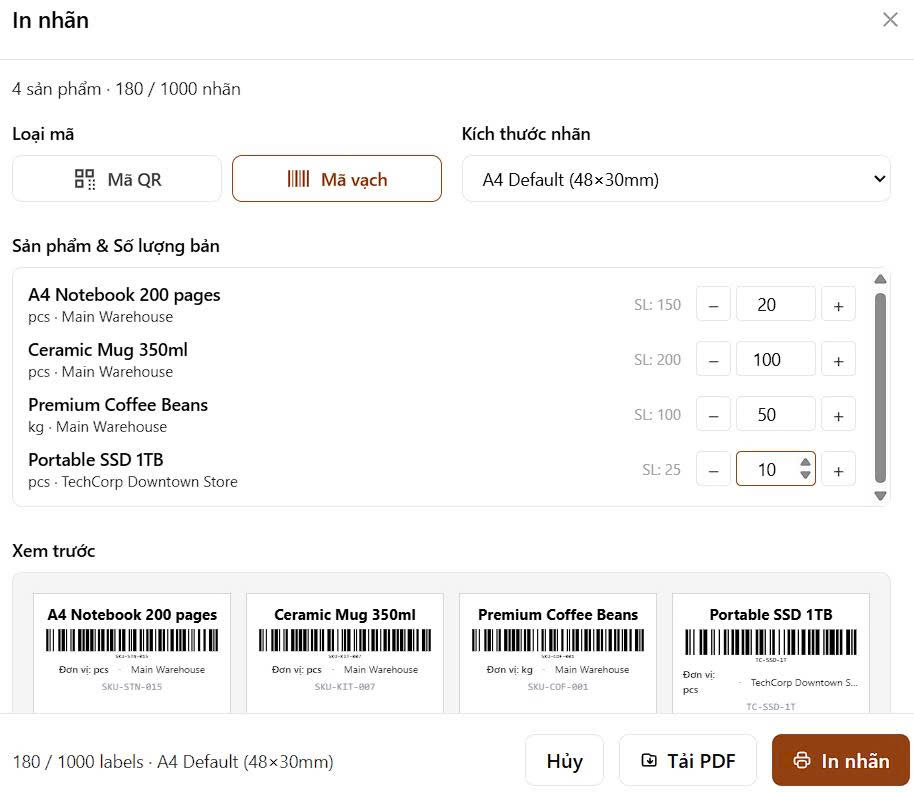Select the Mã vạch code type

point(337,179)
